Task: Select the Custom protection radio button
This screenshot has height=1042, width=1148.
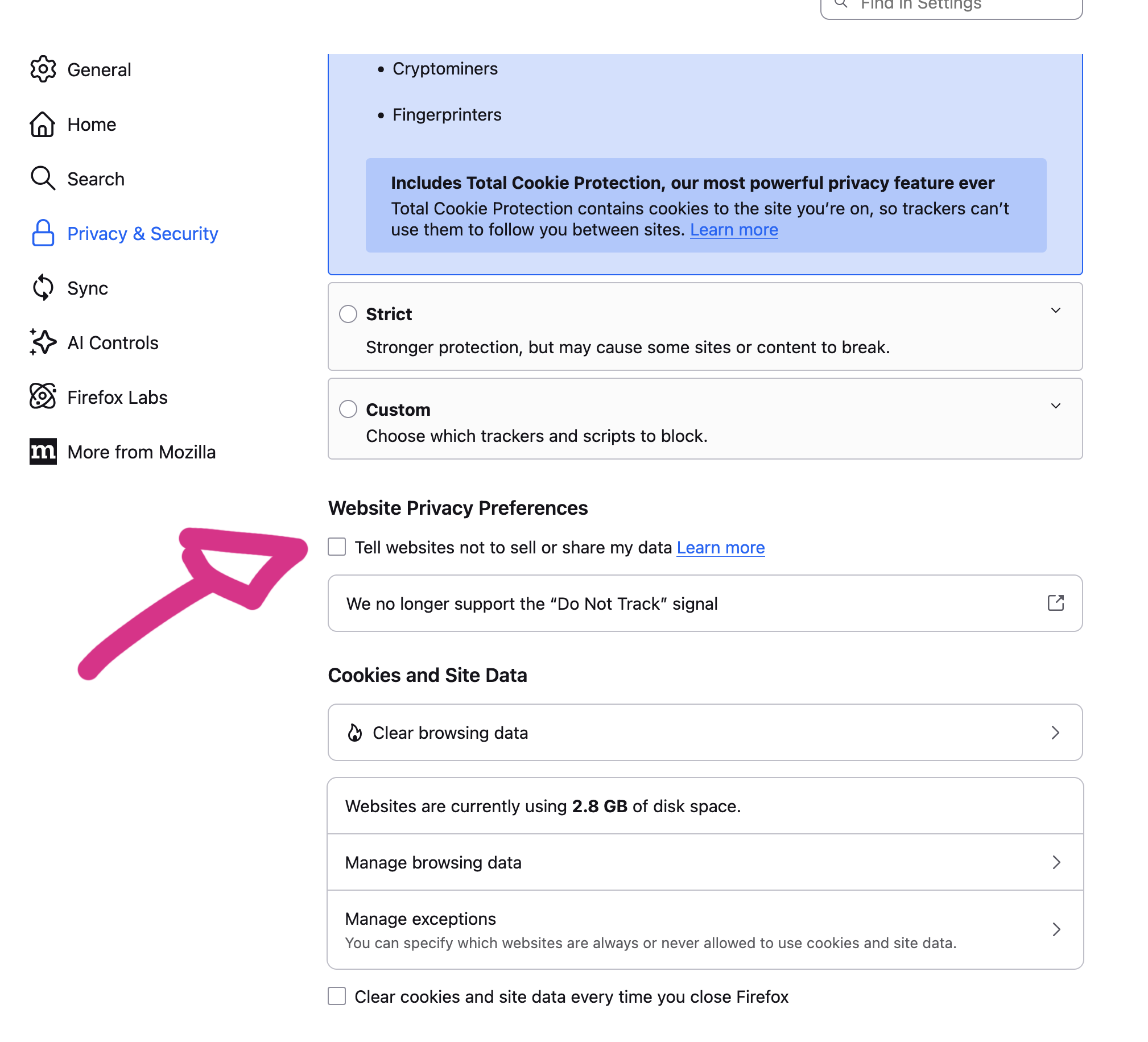Action: tap(348, 409)
